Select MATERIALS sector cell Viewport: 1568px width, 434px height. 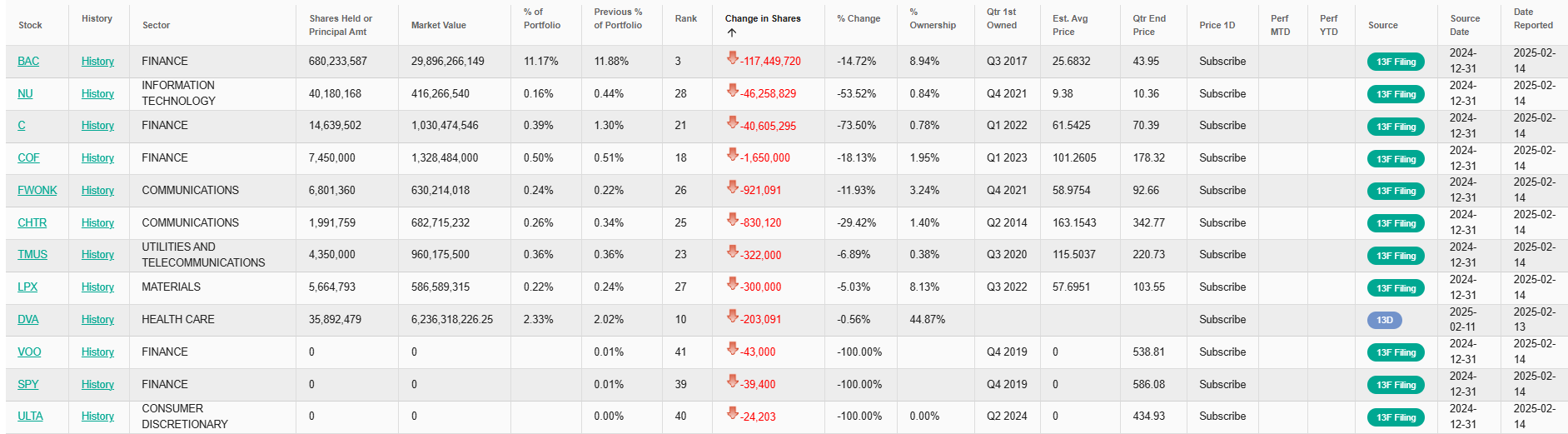[172, 287]
